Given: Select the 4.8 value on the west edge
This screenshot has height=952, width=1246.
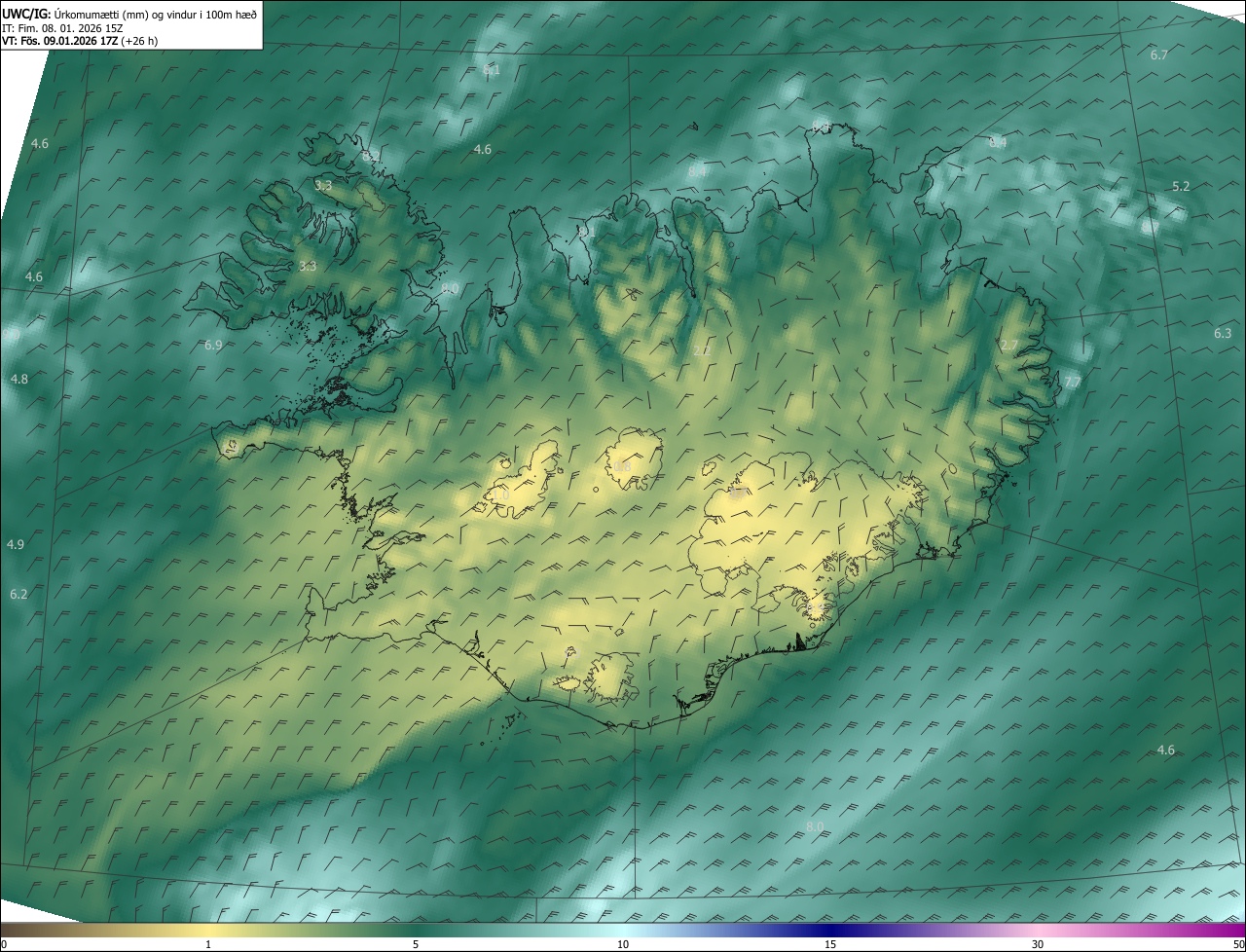Looking at the screenshot, I should (18, 379).
